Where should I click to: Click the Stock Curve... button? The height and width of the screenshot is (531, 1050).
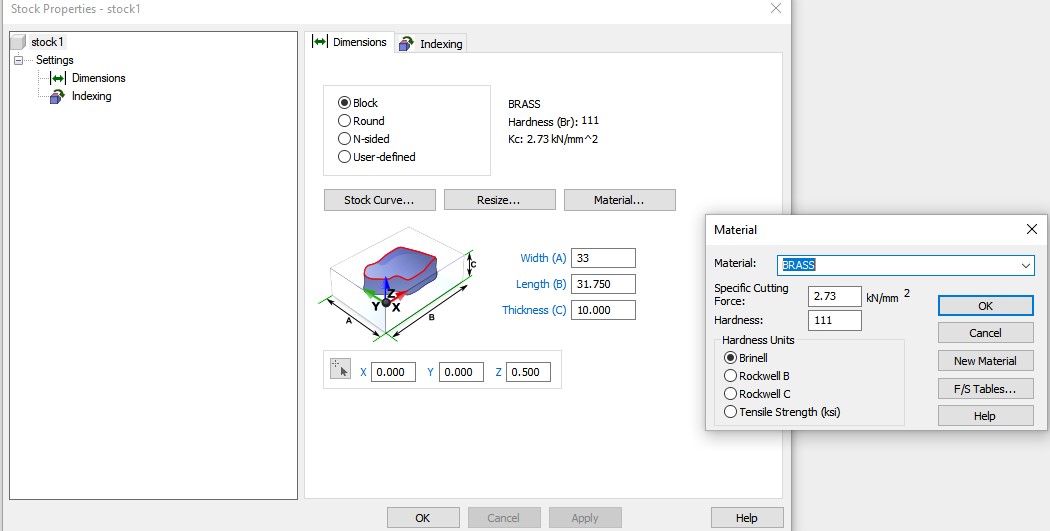click(x=380, y=200)
